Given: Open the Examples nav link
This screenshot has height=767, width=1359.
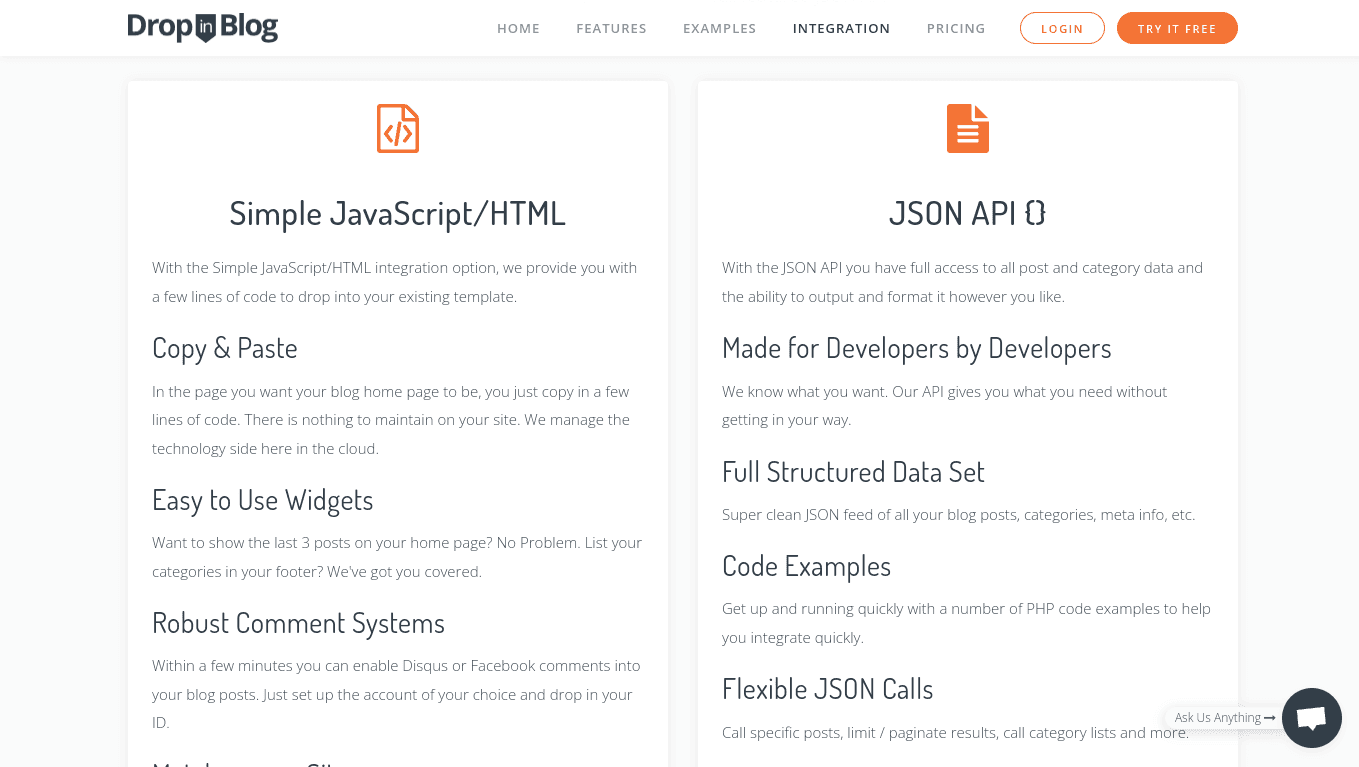Looking at the screenshot, I should coord(719,29).
